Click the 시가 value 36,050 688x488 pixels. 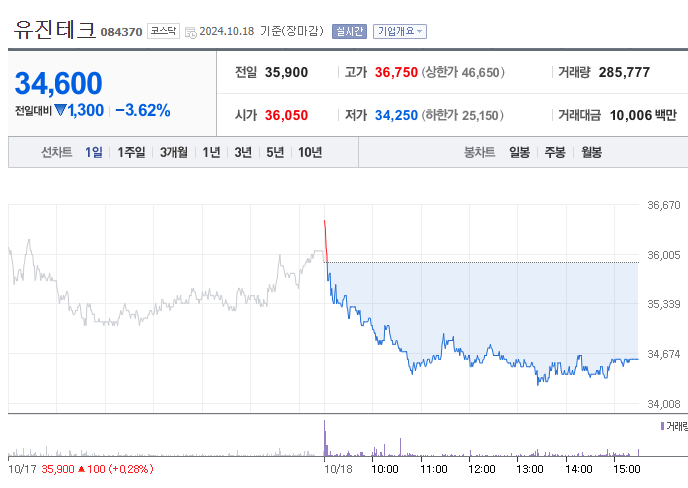pos(286,115)
